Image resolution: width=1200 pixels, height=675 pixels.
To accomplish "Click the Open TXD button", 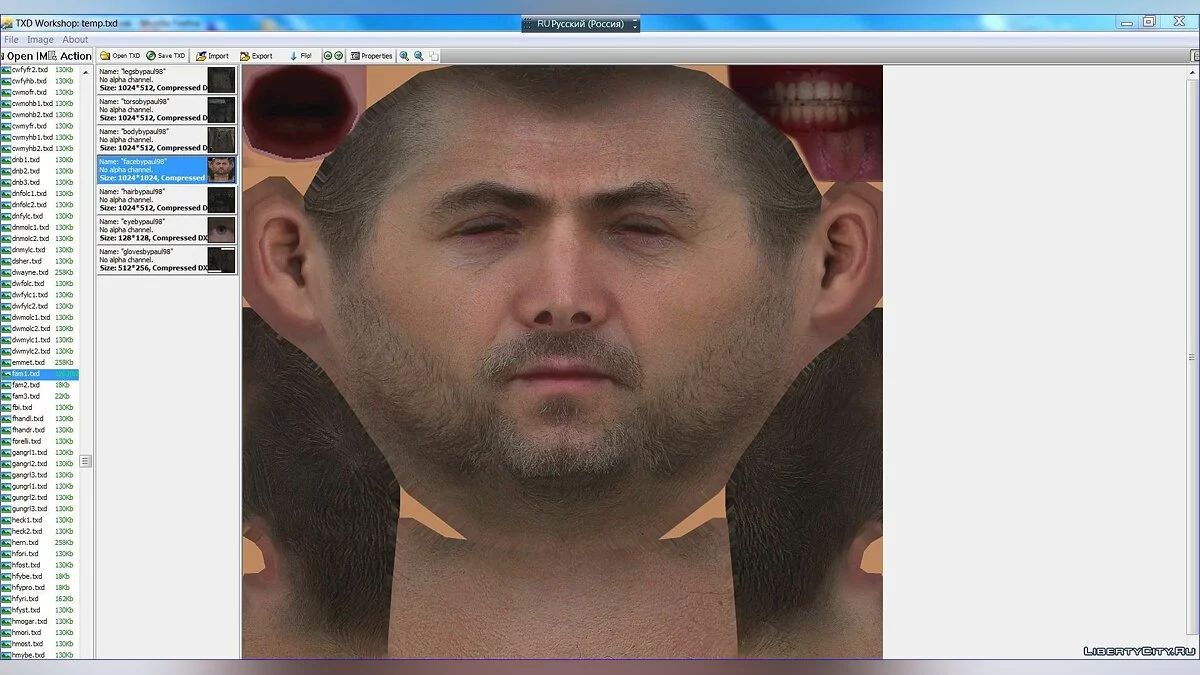I will (120, 56).
